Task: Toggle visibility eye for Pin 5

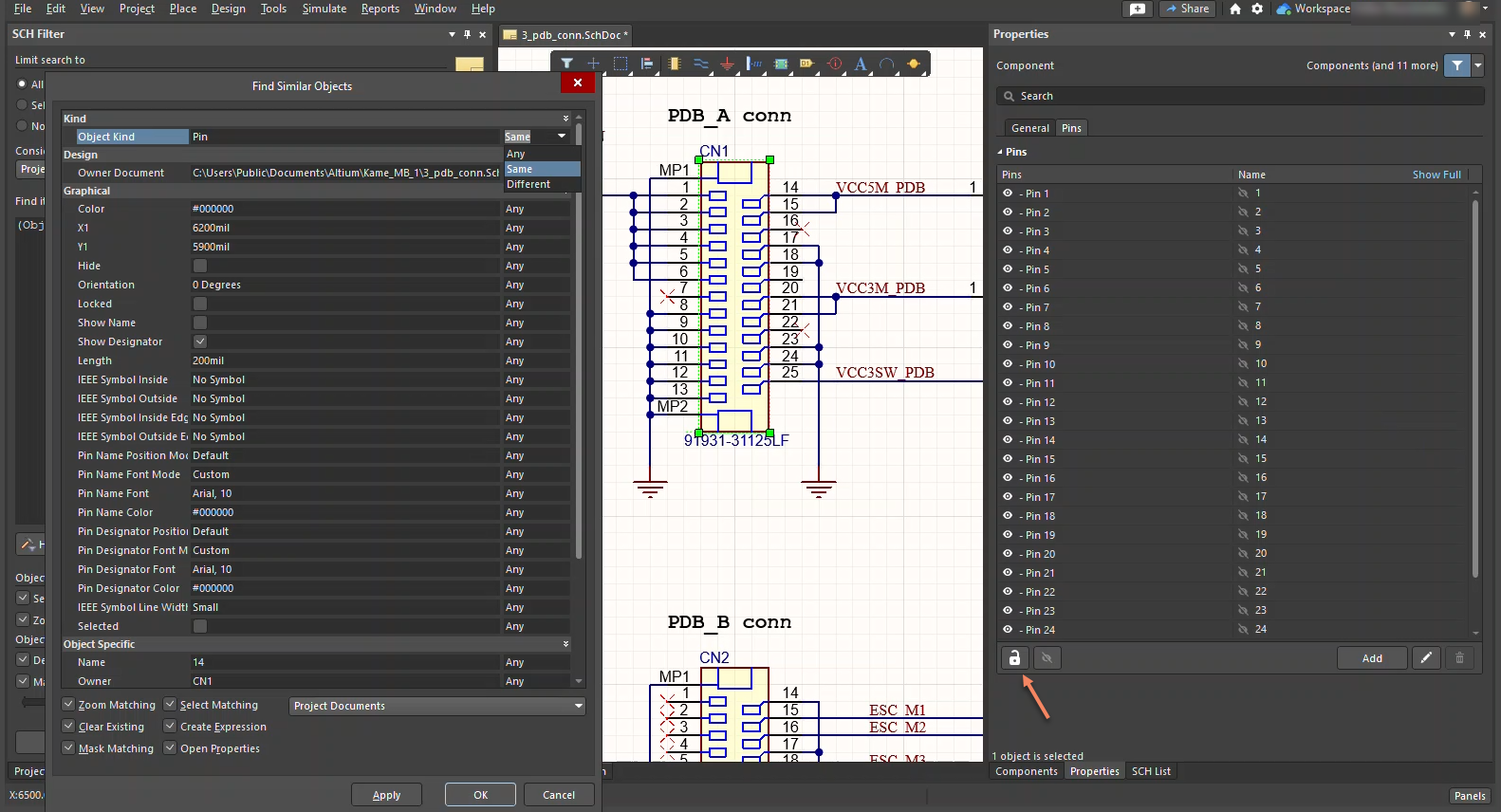Action: click(x=1008, y=269)
